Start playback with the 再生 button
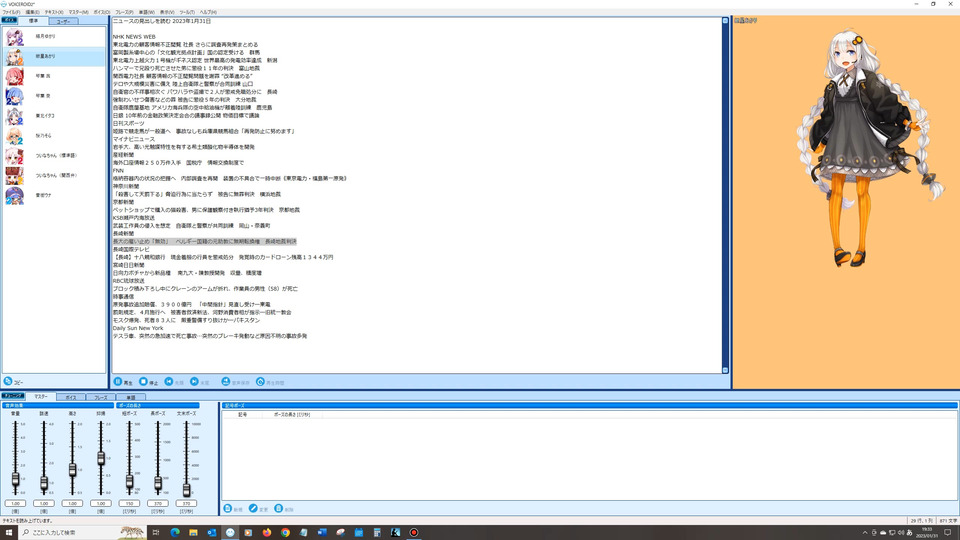 point(123,381)
